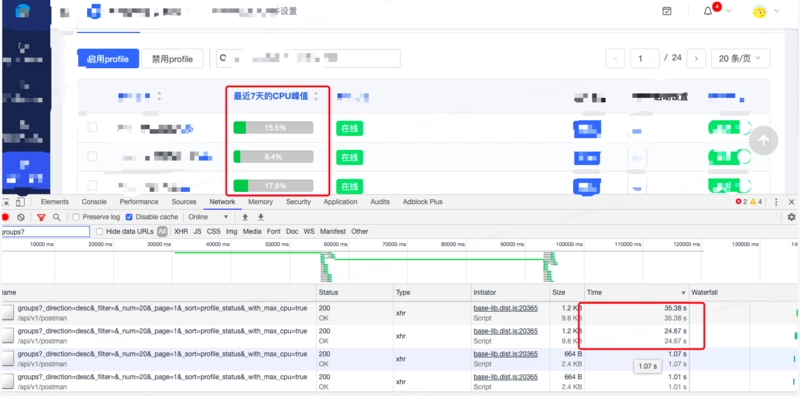This screenshot has width=800, height=396.
Task: Filter requests by WS type
Action: [309, 232]
